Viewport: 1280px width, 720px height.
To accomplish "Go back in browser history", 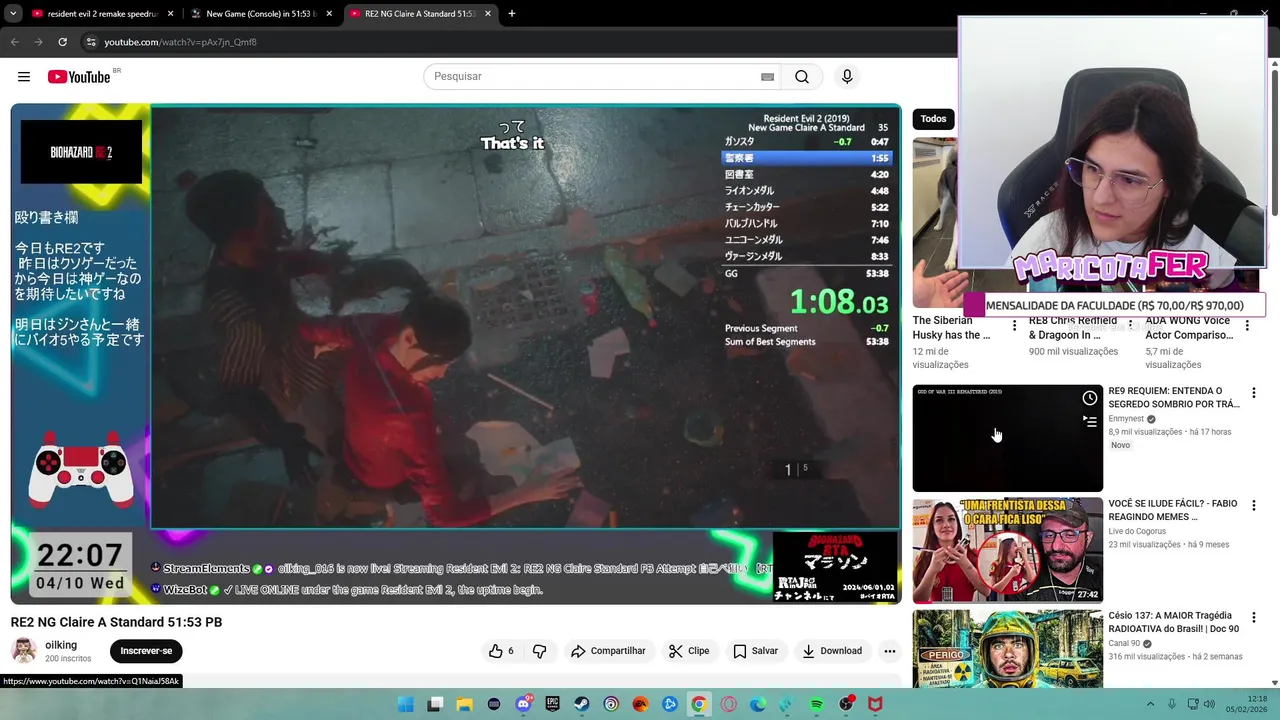I will 14,42.
